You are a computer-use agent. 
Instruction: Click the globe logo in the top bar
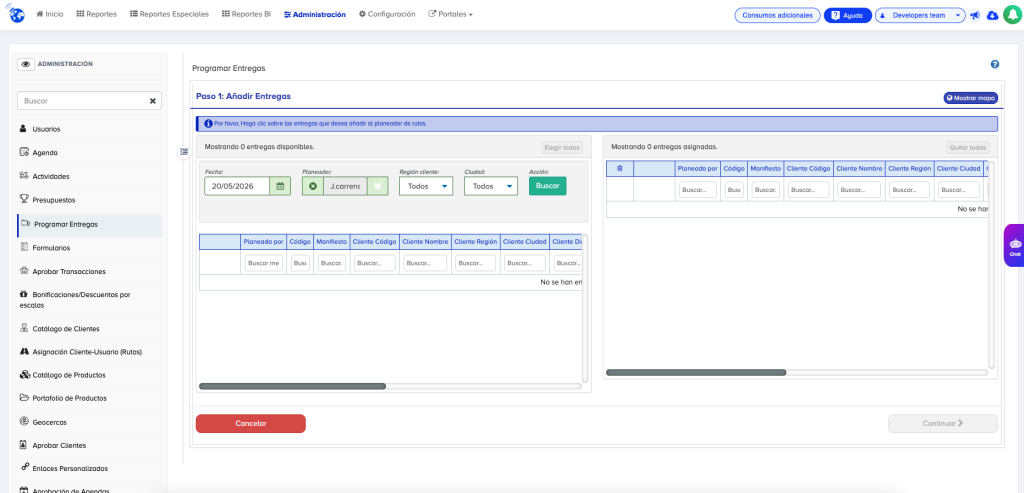pyautogui.click(x=17, y=14)
